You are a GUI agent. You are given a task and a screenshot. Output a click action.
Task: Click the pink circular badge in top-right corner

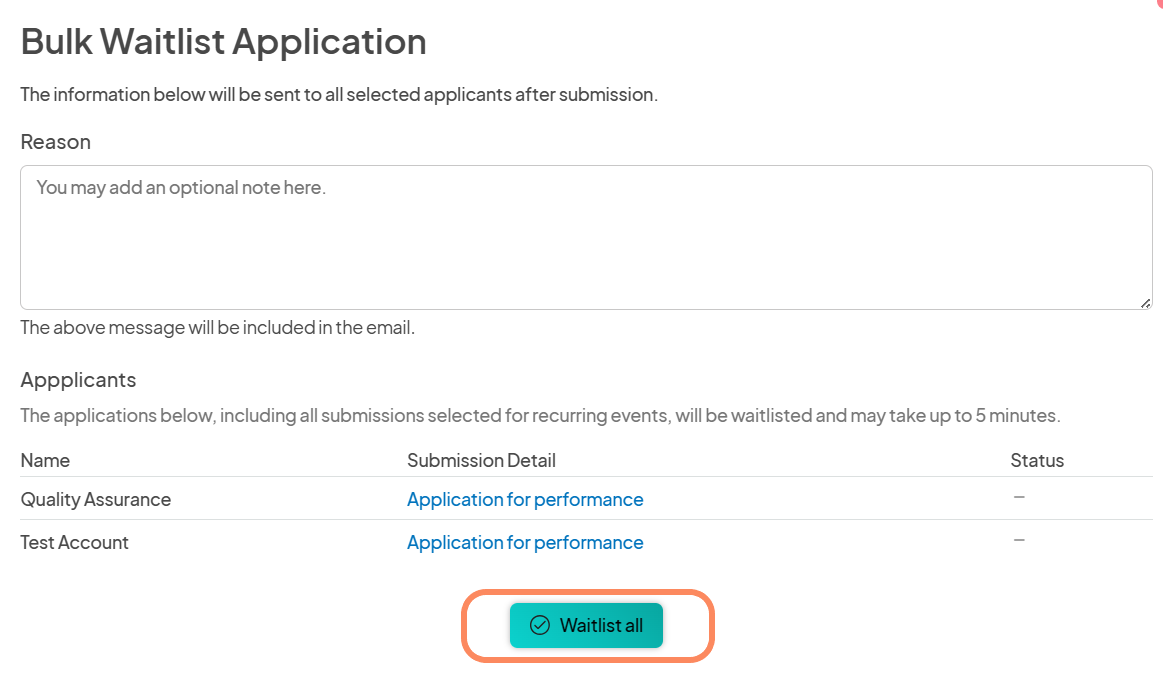pos(1157,5)
